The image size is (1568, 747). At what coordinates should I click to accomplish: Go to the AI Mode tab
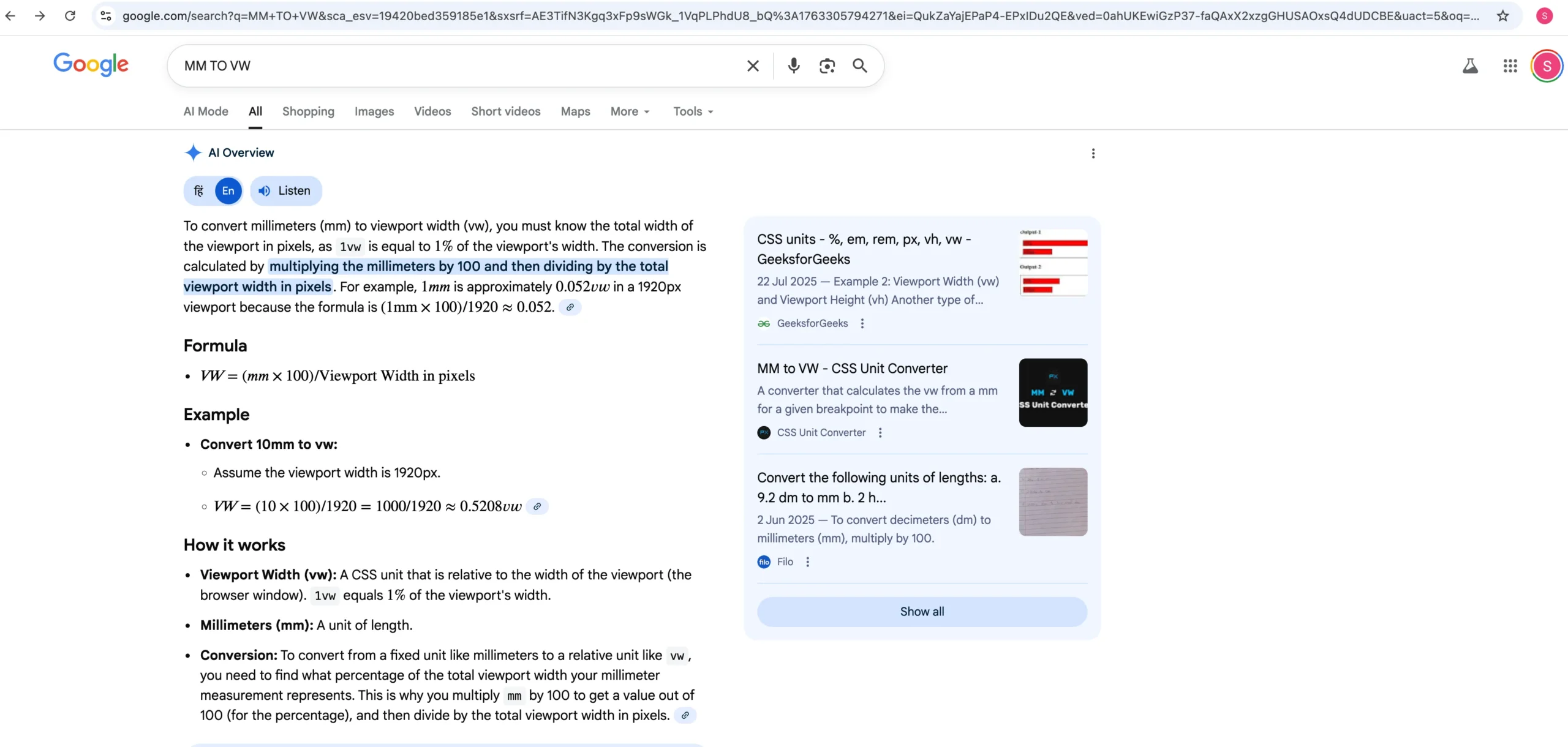206,111
